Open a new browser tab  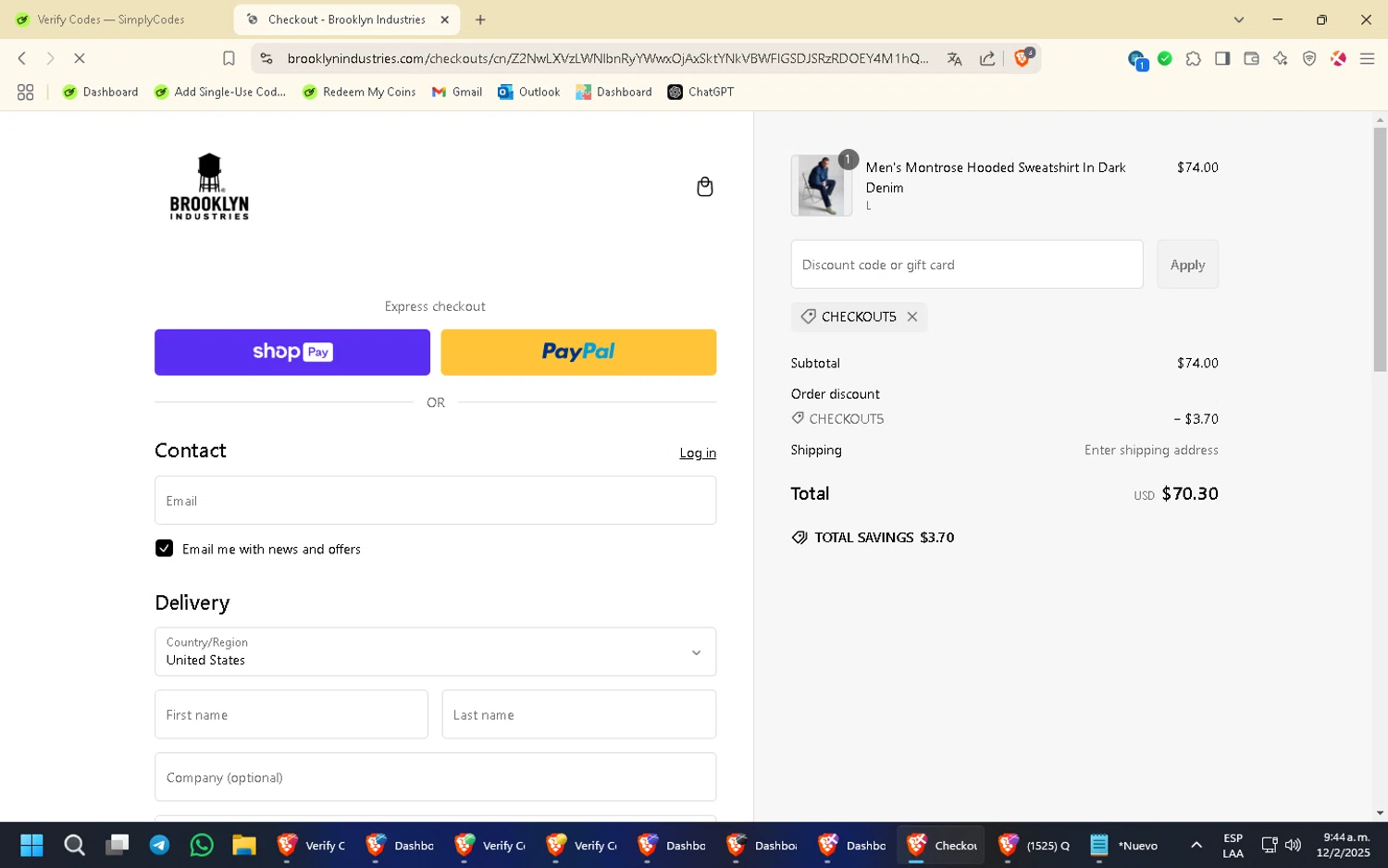point(480,19)
